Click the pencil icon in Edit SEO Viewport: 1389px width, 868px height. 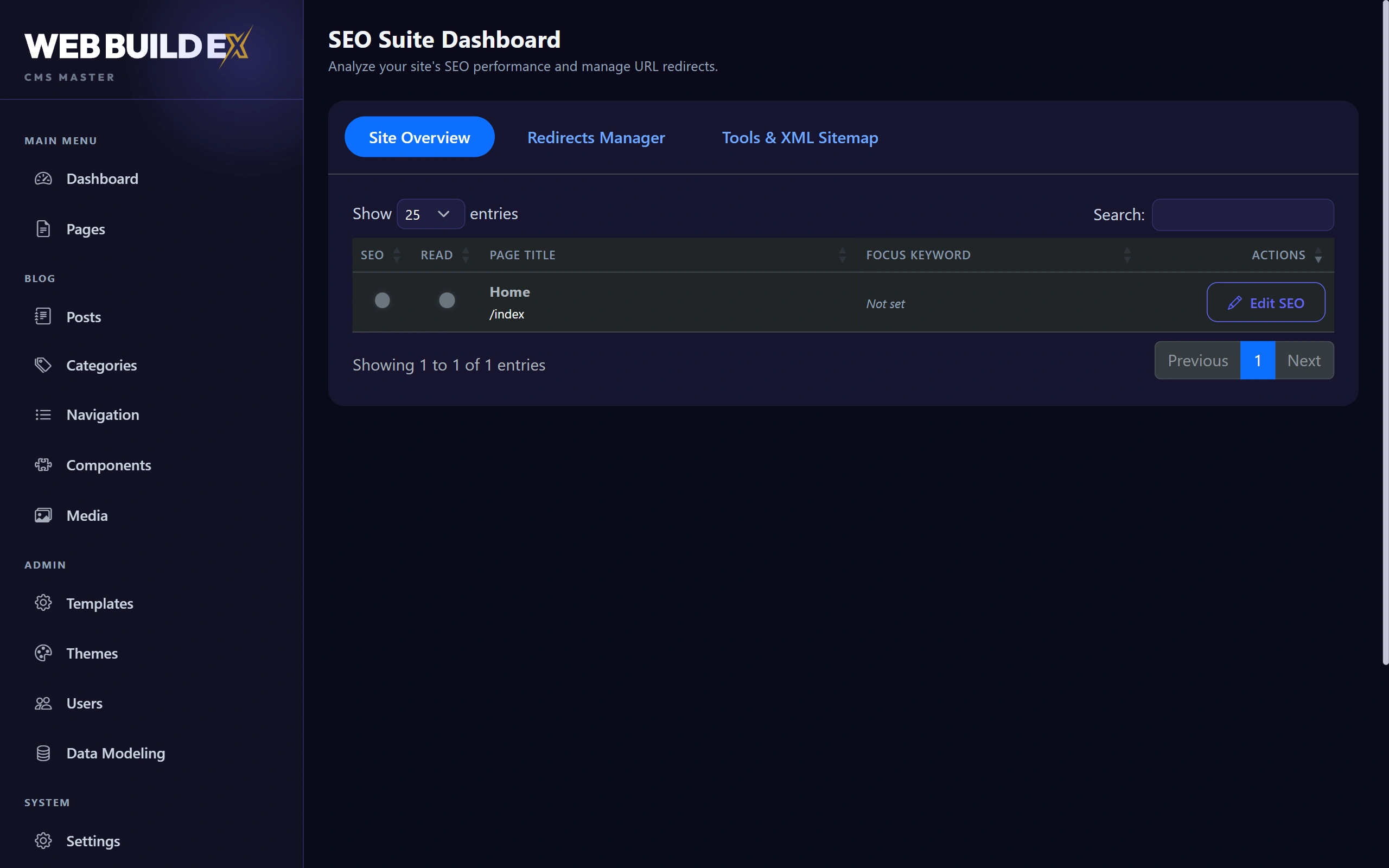tap(1234, 303)
